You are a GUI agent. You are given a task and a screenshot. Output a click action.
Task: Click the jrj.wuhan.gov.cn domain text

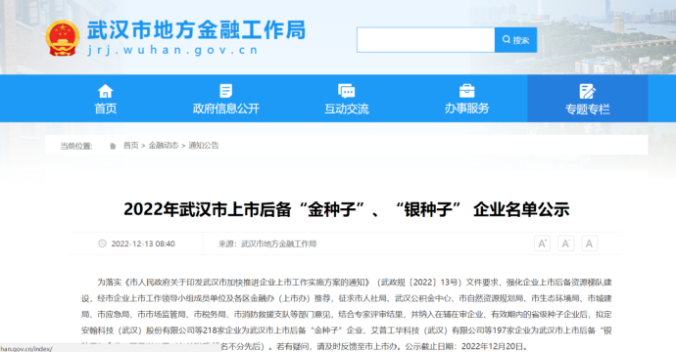(x=173, y=50)
